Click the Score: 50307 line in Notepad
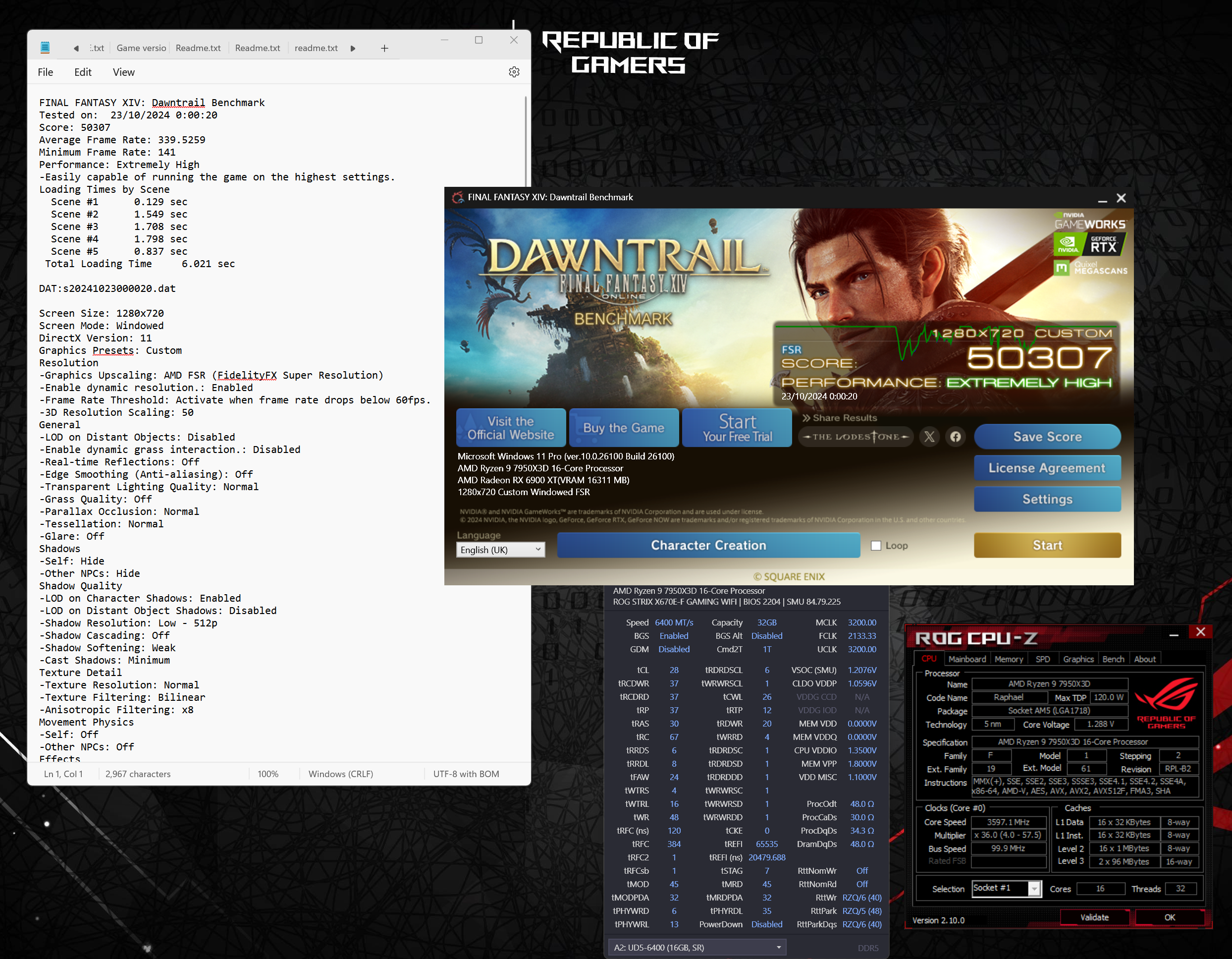 (74, 127)
